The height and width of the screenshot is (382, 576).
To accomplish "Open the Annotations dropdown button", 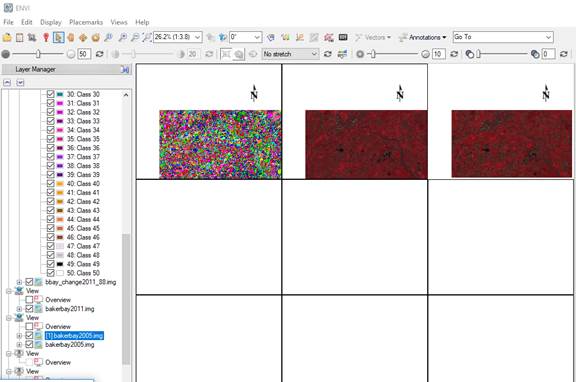I will pyautogui.click(x=423, y=37).
